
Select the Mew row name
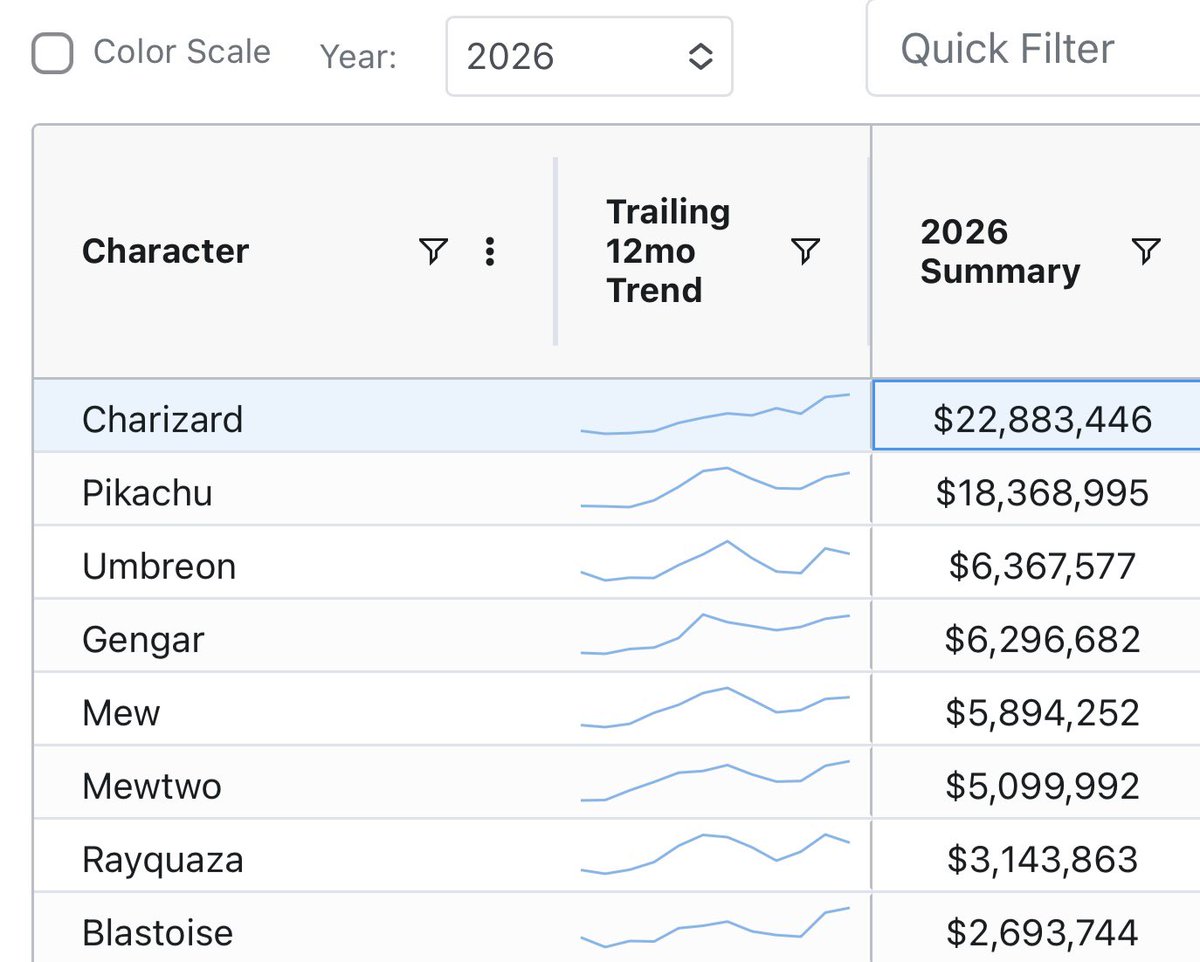click(x=121, y=713)
